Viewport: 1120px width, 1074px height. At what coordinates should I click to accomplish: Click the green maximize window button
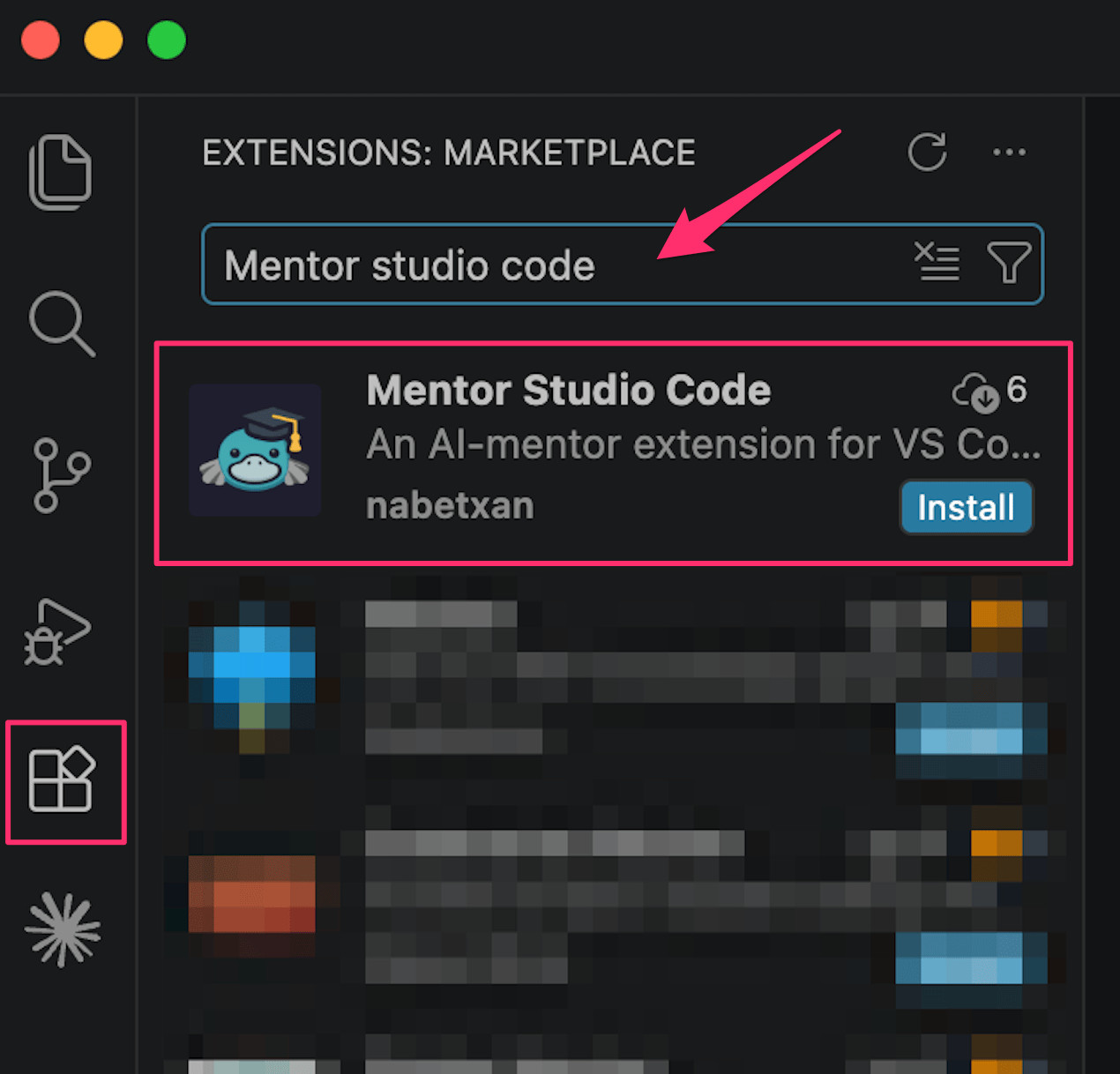(167, 41)
